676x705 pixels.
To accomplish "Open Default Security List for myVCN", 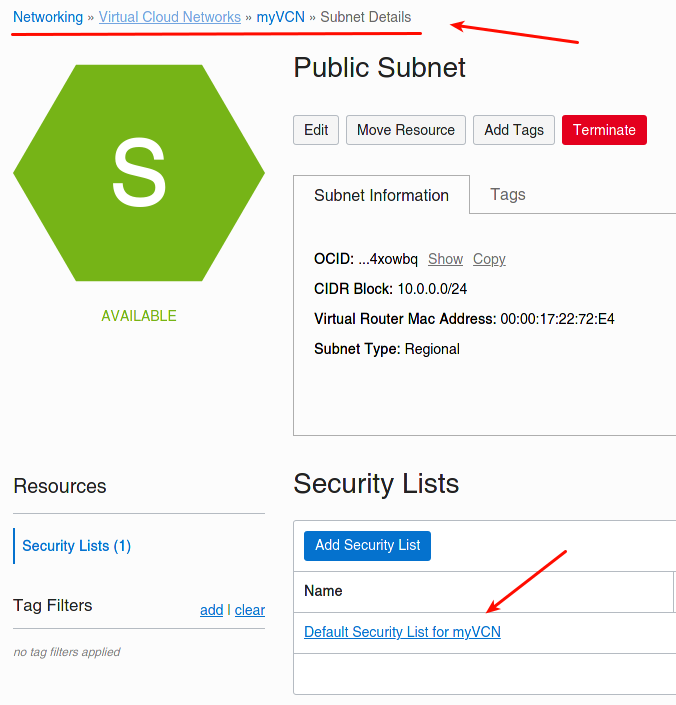I will coord(402,632).
